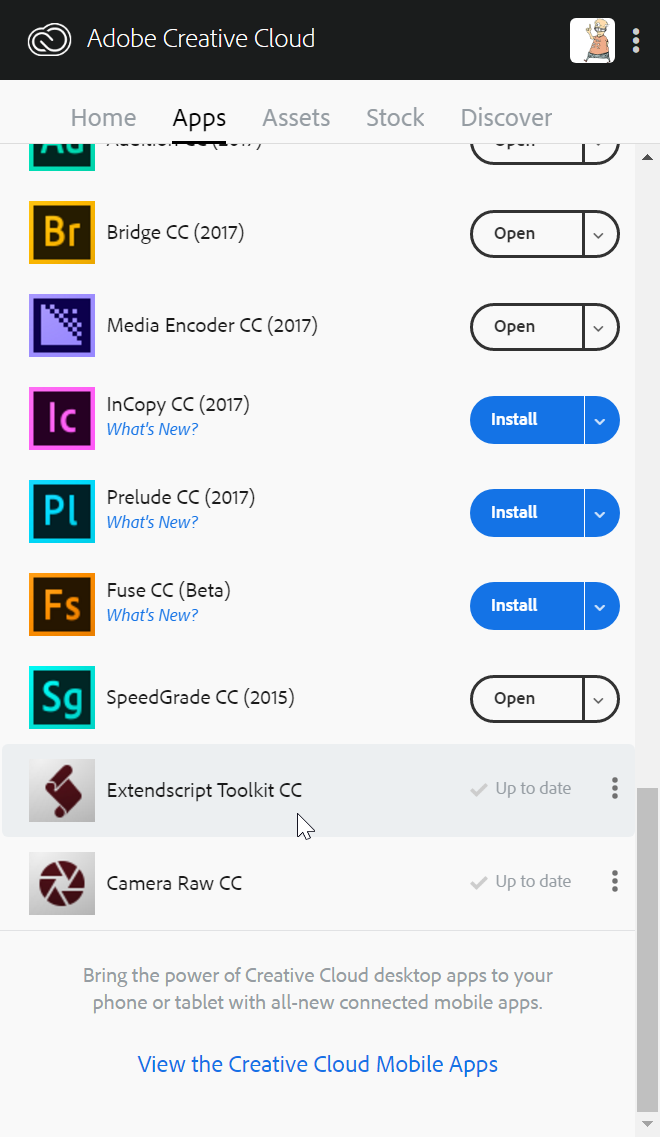
Task: Expand the SpeedGrade CC Open dropdown arrow
Action: click(x=600, y=699)
